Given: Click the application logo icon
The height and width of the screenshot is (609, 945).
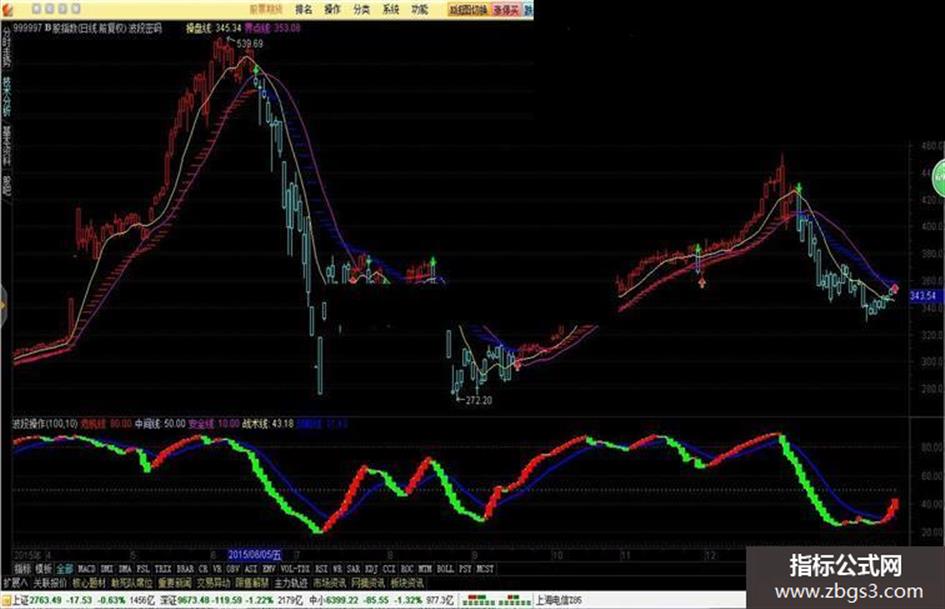Looking at the screenshot, I should 7,8.
